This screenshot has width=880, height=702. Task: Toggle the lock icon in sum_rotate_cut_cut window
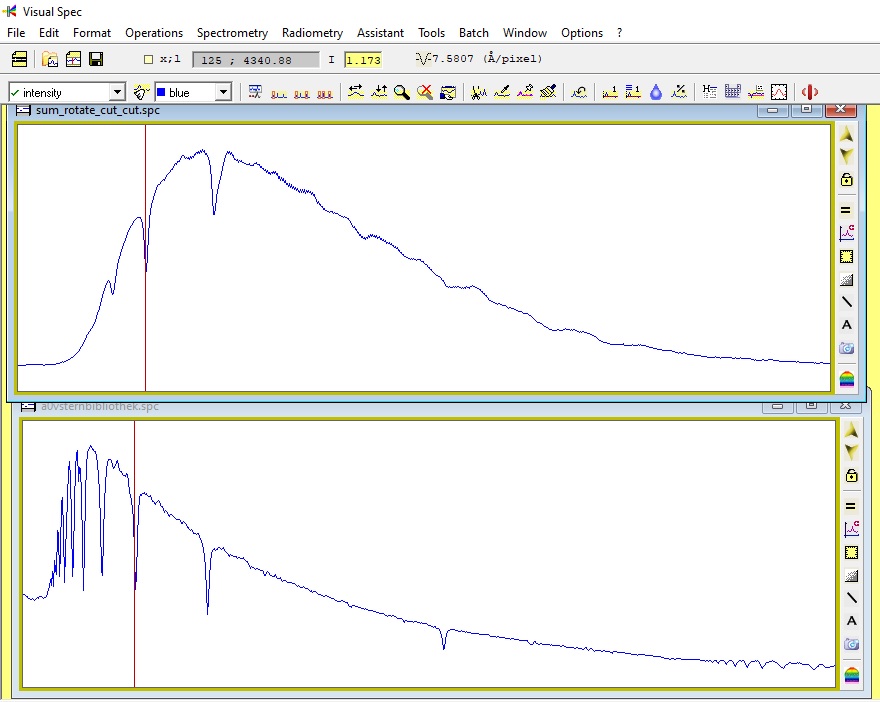click(x=846, y=180)
